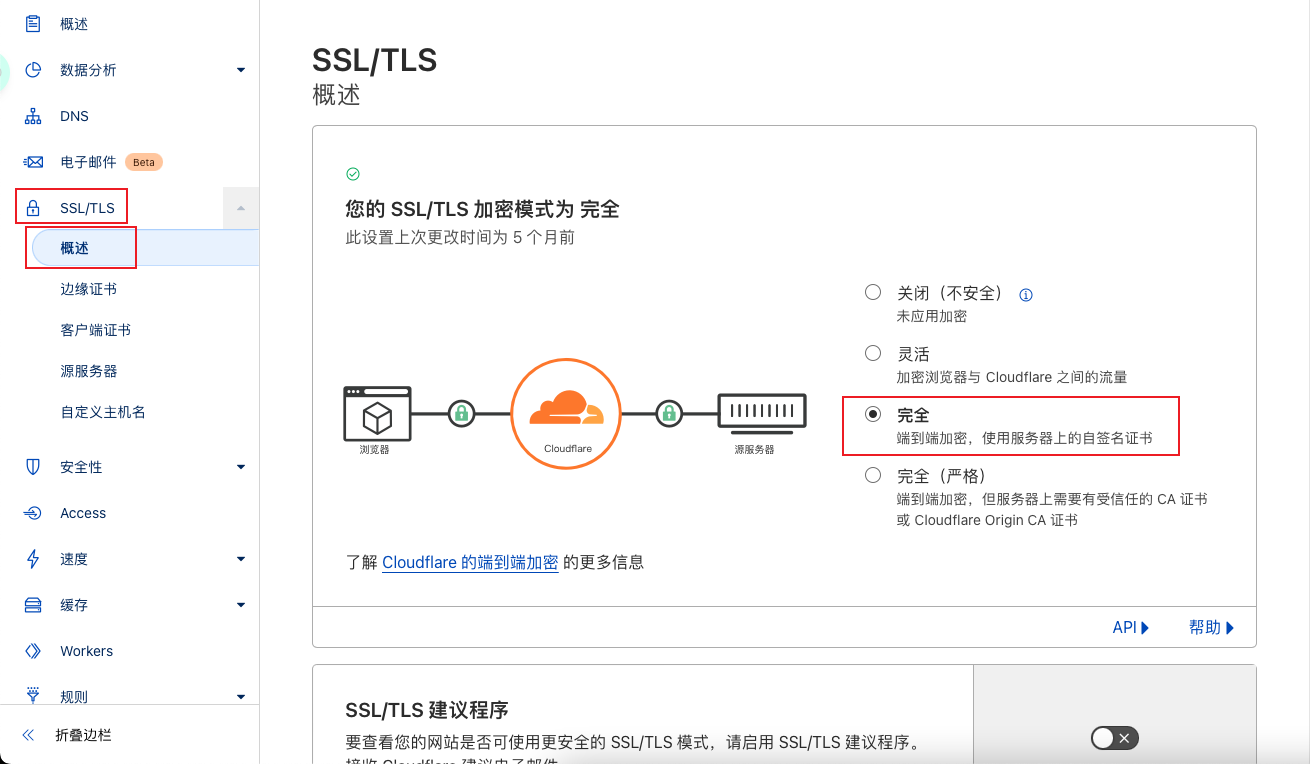The width and height of the screenshot is (1310, 764).
Task: Open the 概述 submenu under SSL/TLS
Action: click(145, 248)
